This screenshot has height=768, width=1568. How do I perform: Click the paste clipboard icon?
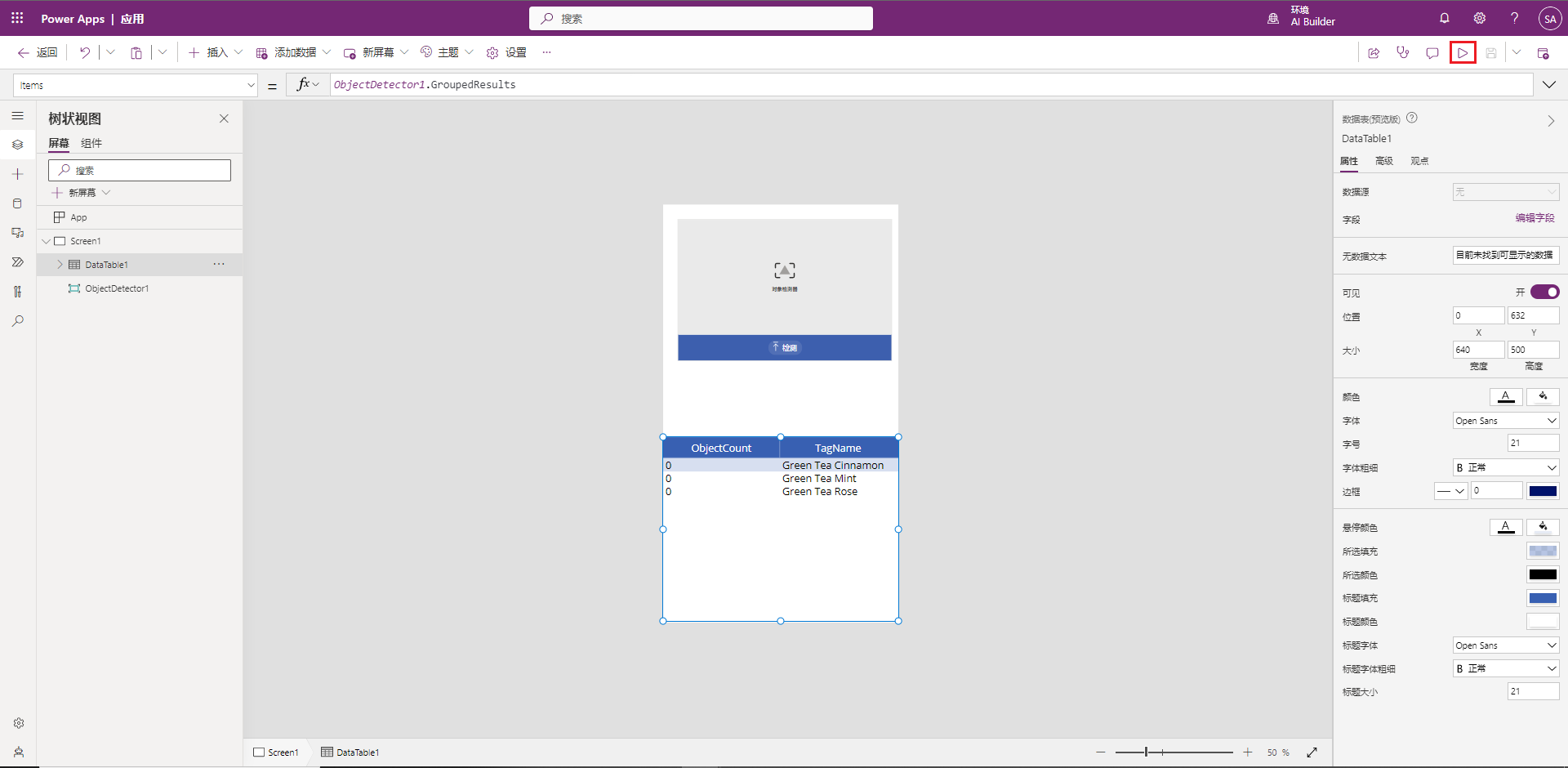[136, 52]
